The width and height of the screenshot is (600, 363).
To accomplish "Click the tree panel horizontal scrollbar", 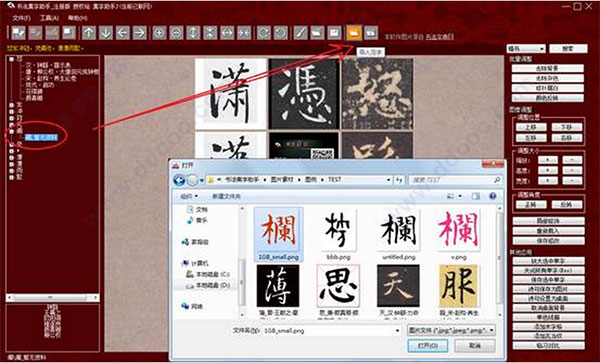I will pos(53,298).
